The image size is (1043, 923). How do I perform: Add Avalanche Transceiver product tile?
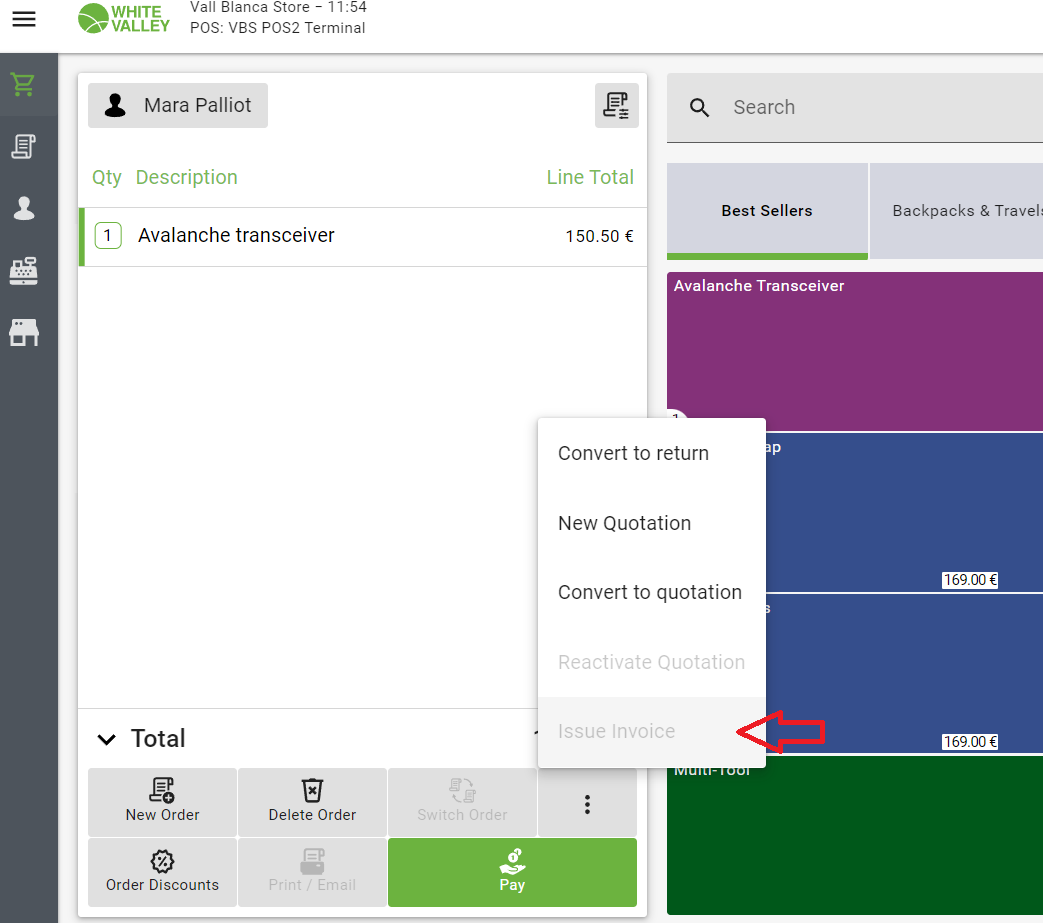(855, 351)
